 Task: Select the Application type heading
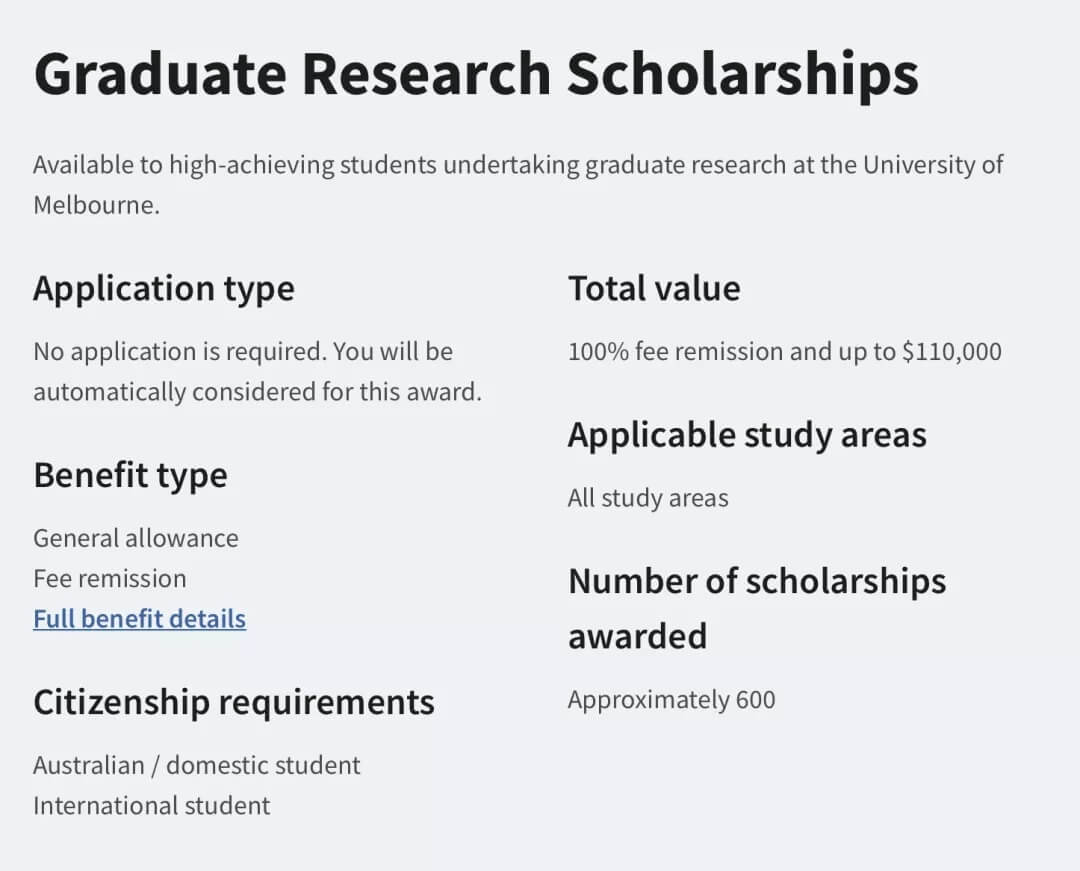click(164, 288)
